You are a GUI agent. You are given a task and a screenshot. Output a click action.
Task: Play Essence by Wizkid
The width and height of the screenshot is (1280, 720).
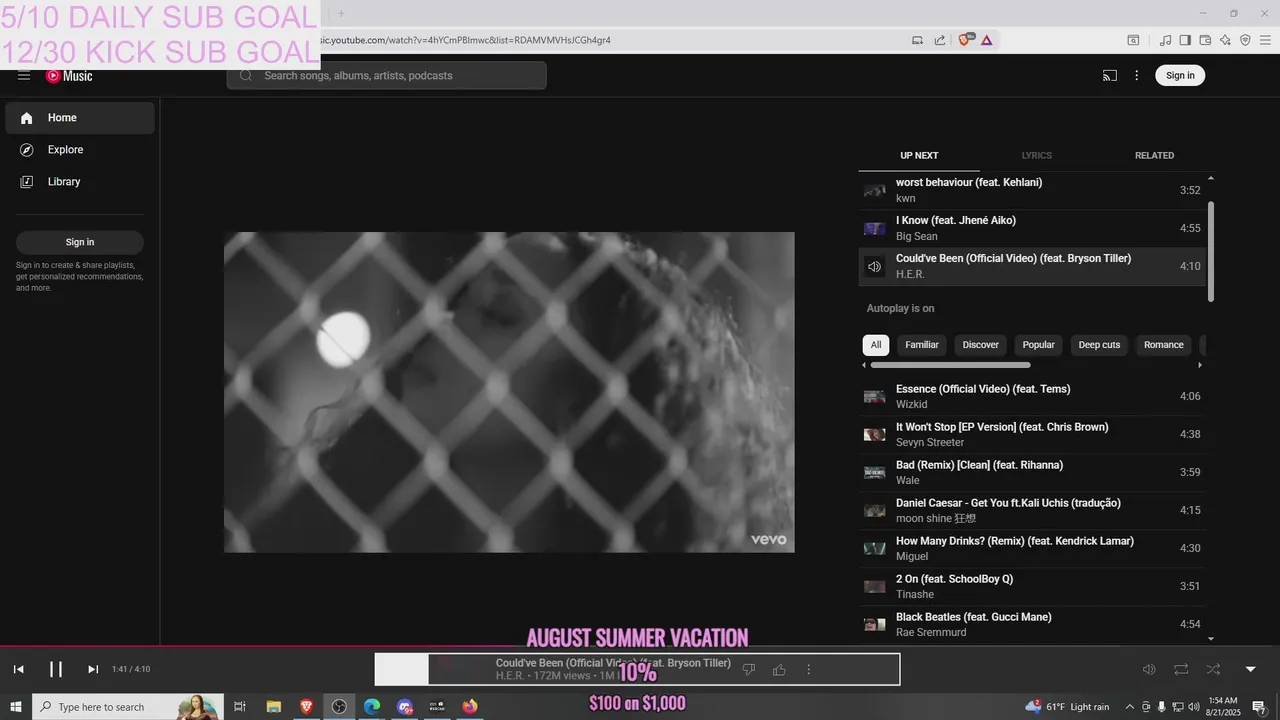(1032, 396)
